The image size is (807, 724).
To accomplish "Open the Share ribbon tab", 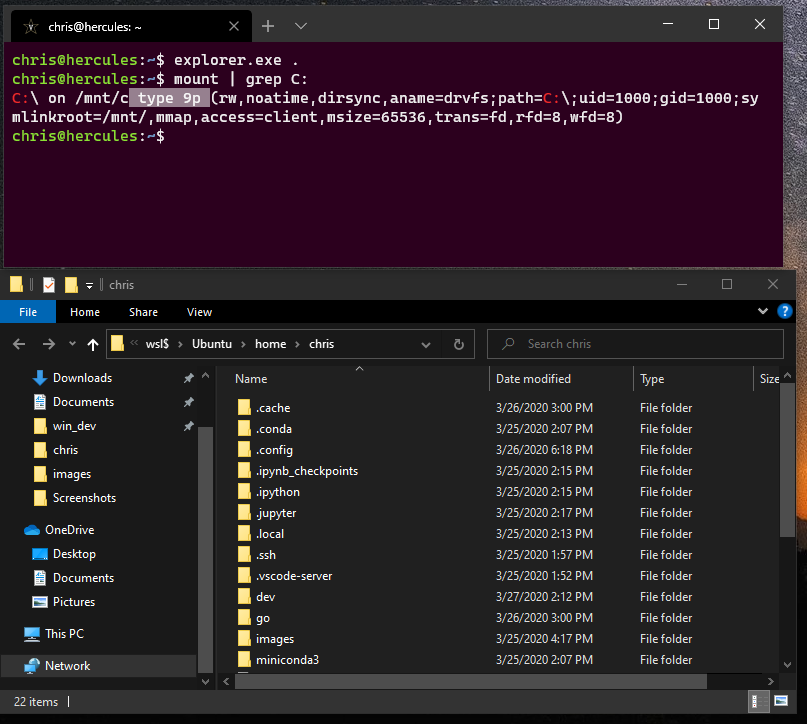I will (x=143, y=311).
